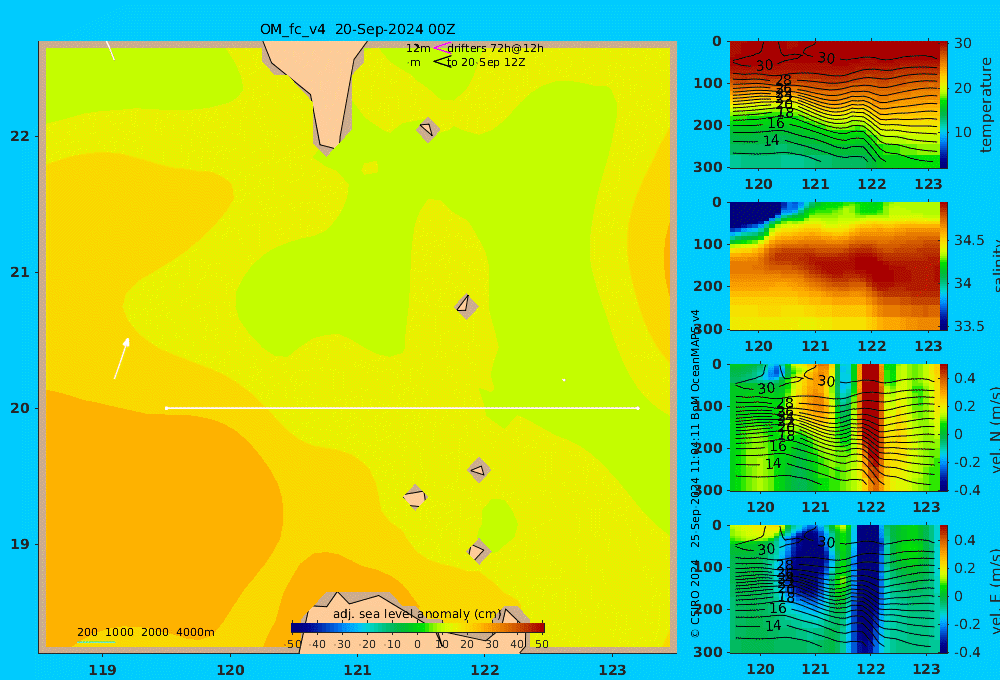The width and height of the screenshot is (1000, 680).
Task: Click the '12m' legend label
Action: 418,48
